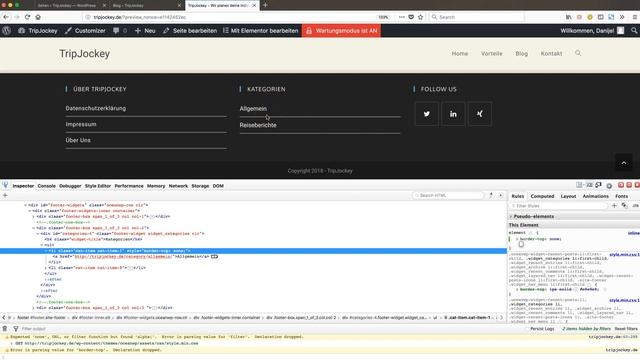Click the Wartungsmodus ist AN button

pos(341,31)
